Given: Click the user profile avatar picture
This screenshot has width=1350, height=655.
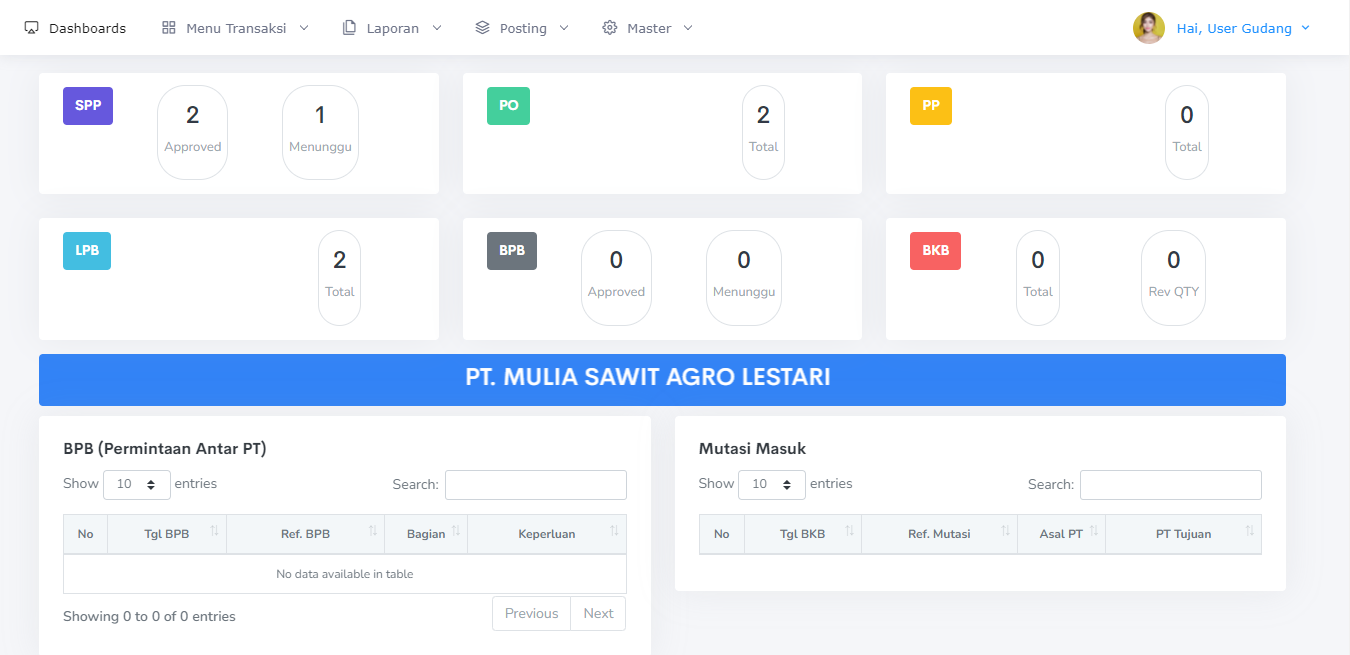Looking at the screenshot, I should 1148,27.
